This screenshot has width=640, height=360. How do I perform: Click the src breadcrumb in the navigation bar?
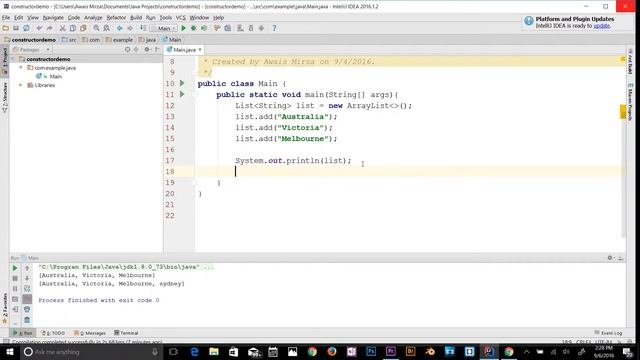point(69,40)
